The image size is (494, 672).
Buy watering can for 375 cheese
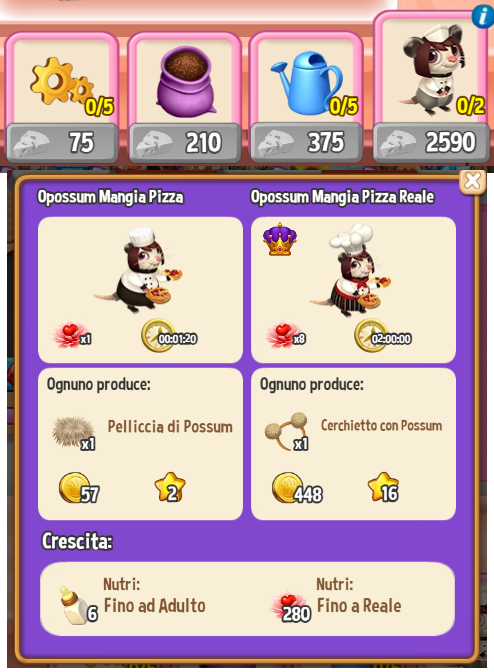(306, 143)
